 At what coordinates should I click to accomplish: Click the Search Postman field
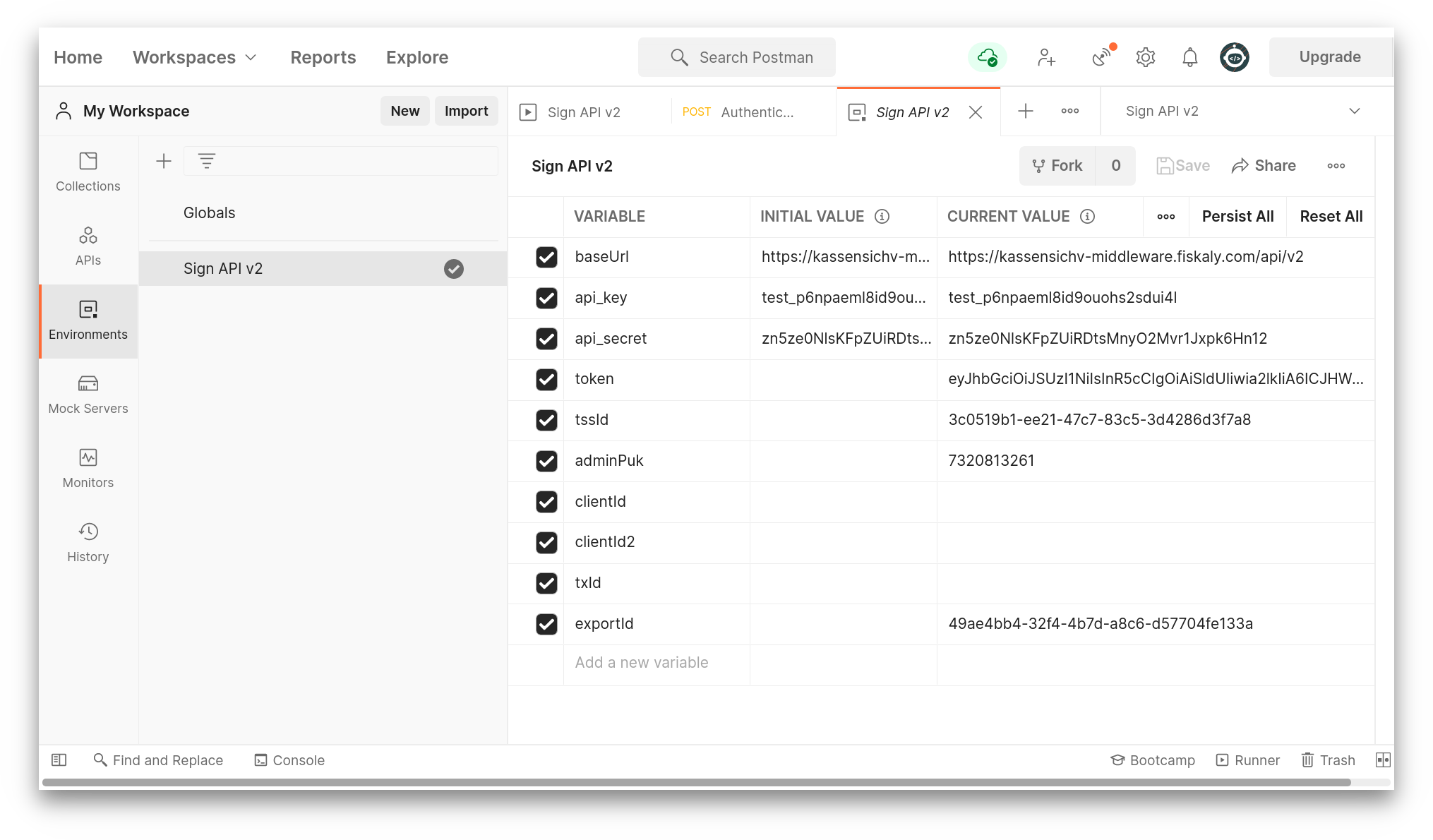coord(736,57)
